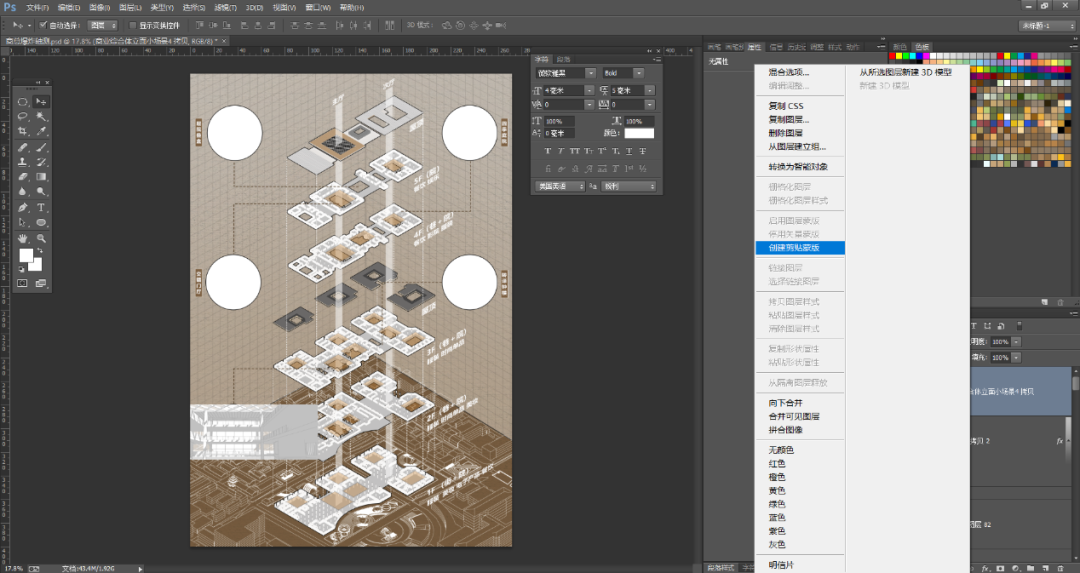Pick the red swatch in Swatches panel
This screenshot has width=1080, height=573.
point(893,56)
